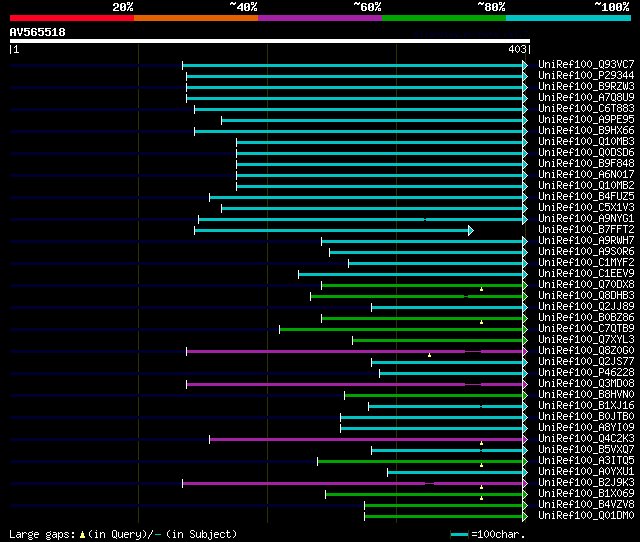Click the UniRef100_C1EEV9 label
The height and width of the screenshot is (542, 640).
(x=586, y=274)
